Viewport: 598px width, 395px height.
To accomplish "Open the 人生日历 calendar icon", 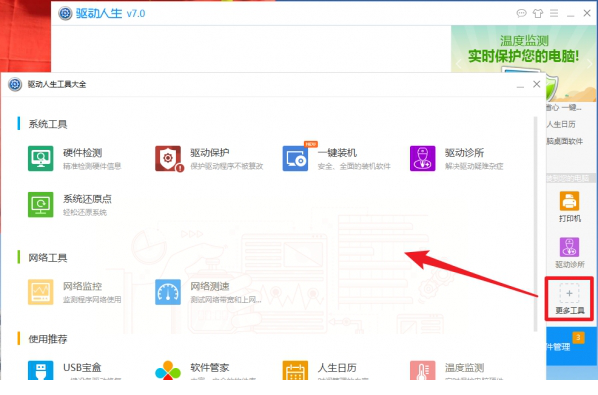I will pos(295,370).
